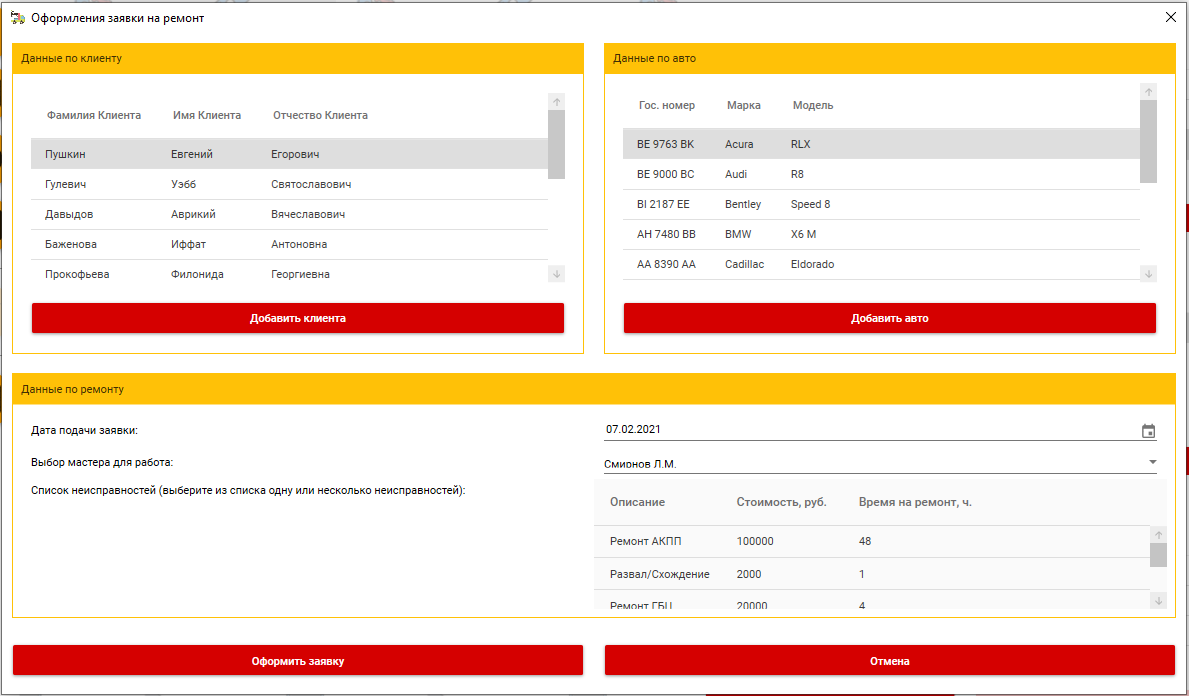Select car row BE 9000 BC

(882, 174)
